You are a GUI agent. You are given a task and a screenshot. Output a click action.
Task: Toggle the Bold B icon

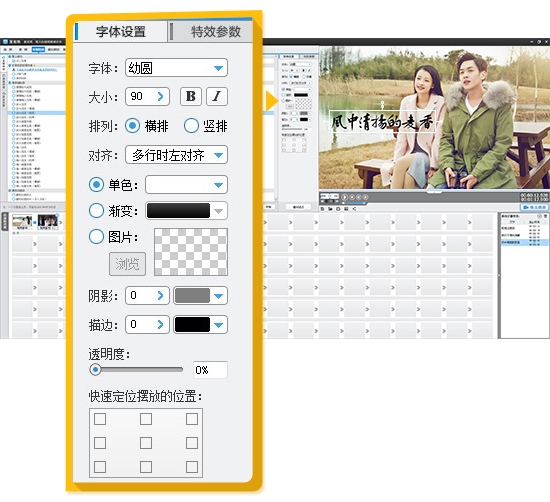pyautogui.click(x=191, y=96)
